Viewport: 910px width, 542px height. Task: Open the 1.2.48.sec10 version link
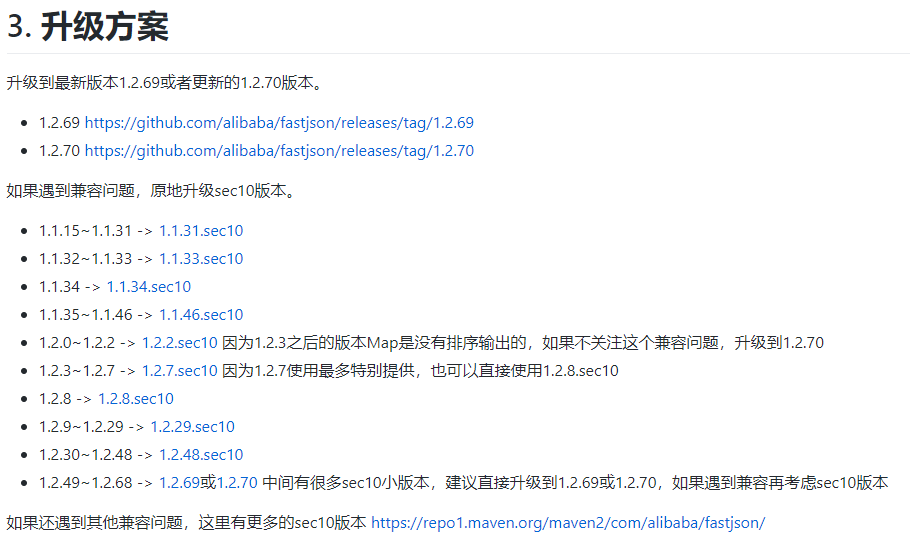201,454
